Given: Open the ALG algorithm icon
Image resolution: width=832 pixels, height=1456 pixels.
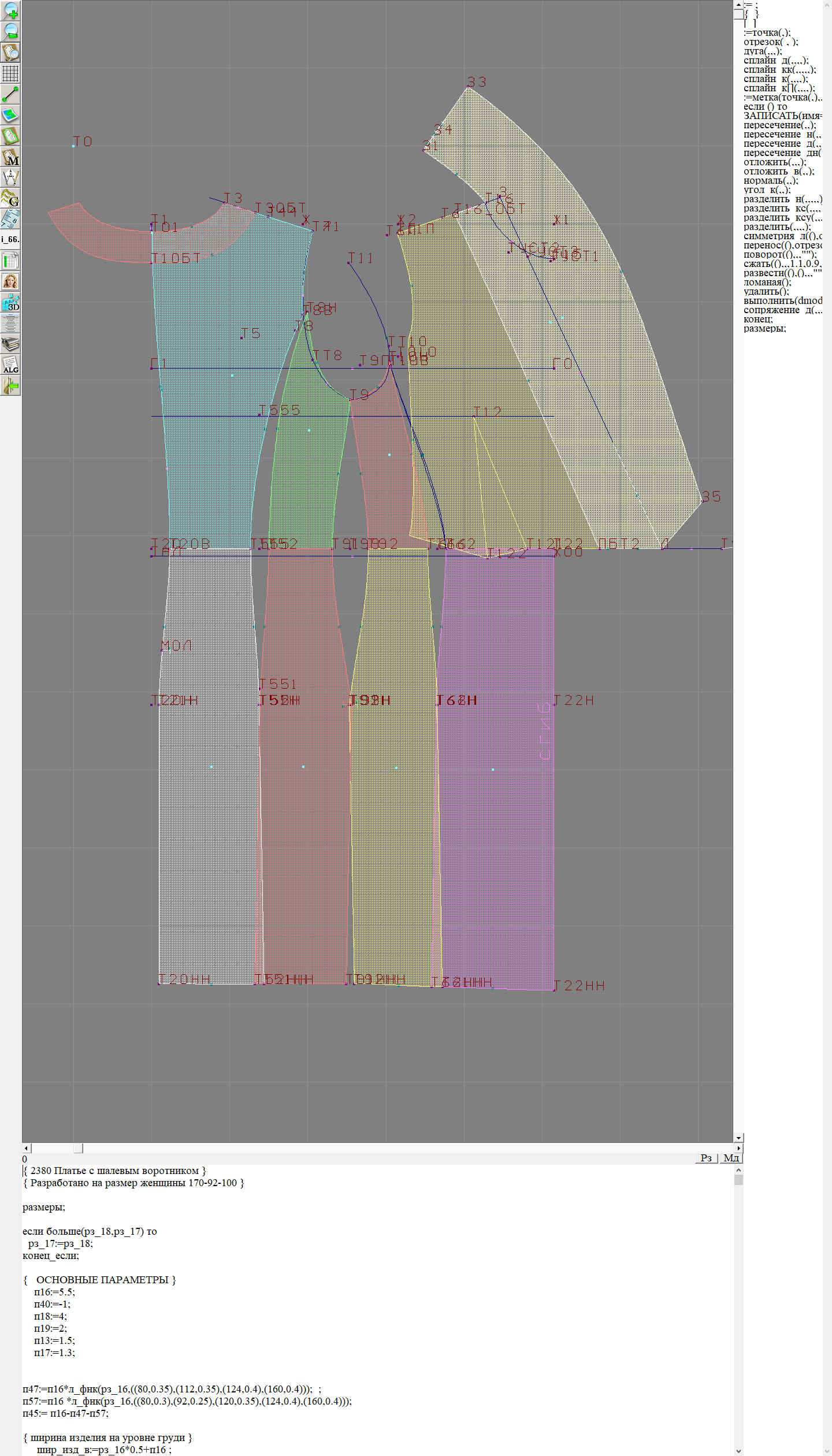Looking at the screenshot, I should (10, 365).
